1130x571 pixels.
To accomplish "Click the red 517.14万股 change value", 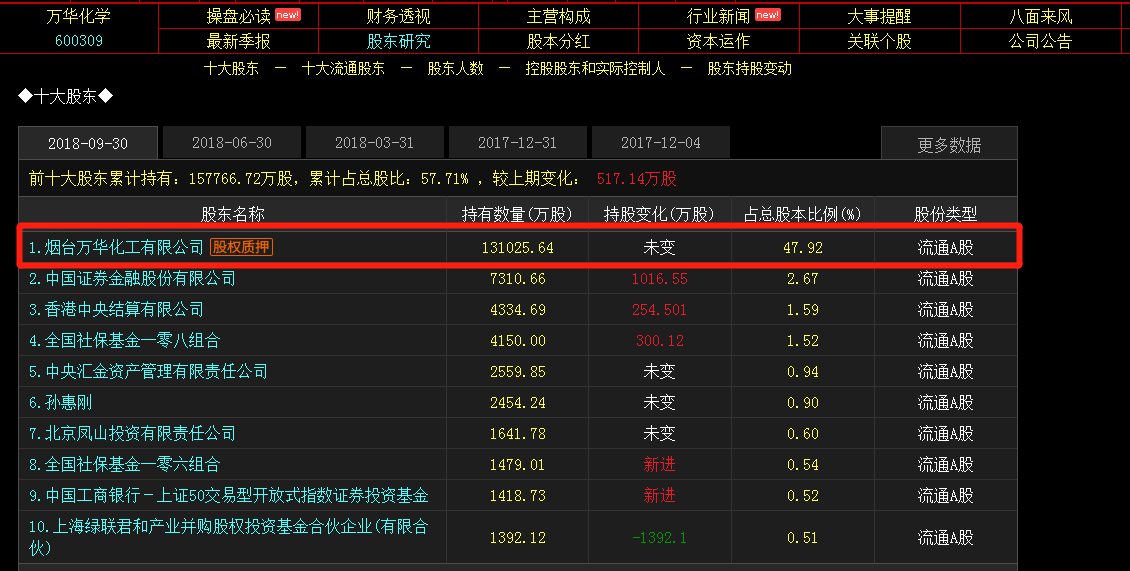I will coord(636,179).
